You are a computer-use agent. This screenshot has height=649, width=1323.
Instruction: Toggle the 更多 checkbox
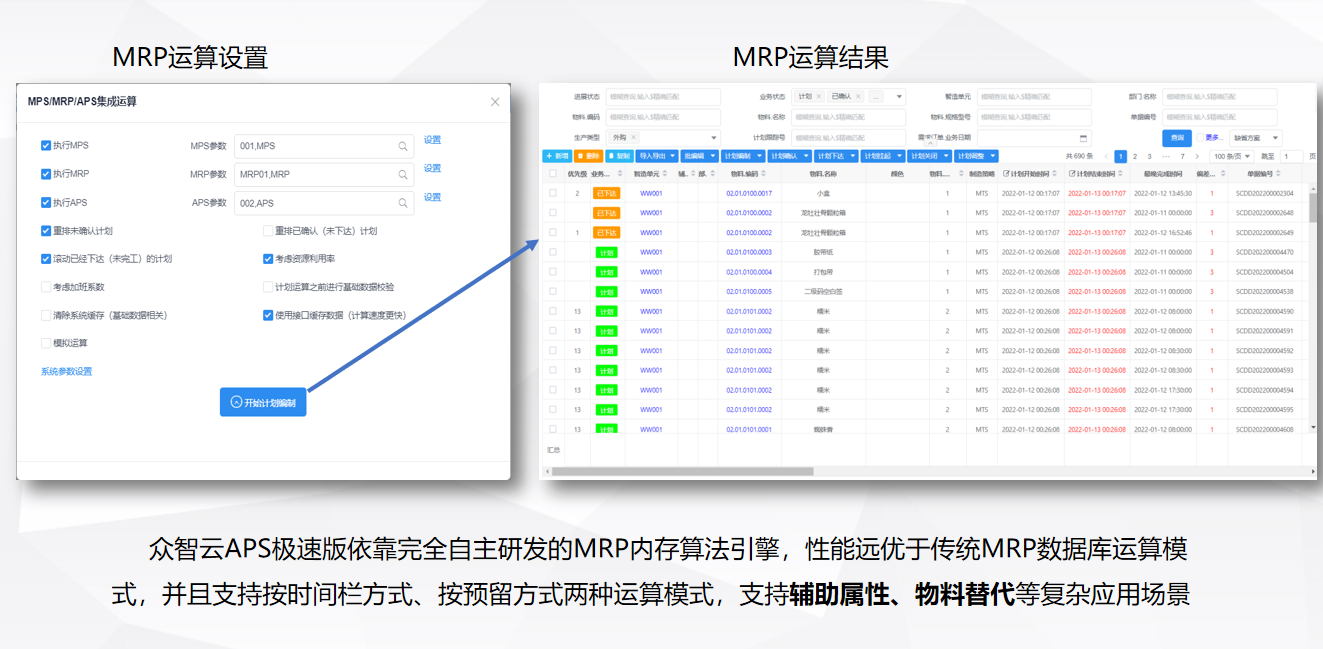click(x=1200, y=138)
